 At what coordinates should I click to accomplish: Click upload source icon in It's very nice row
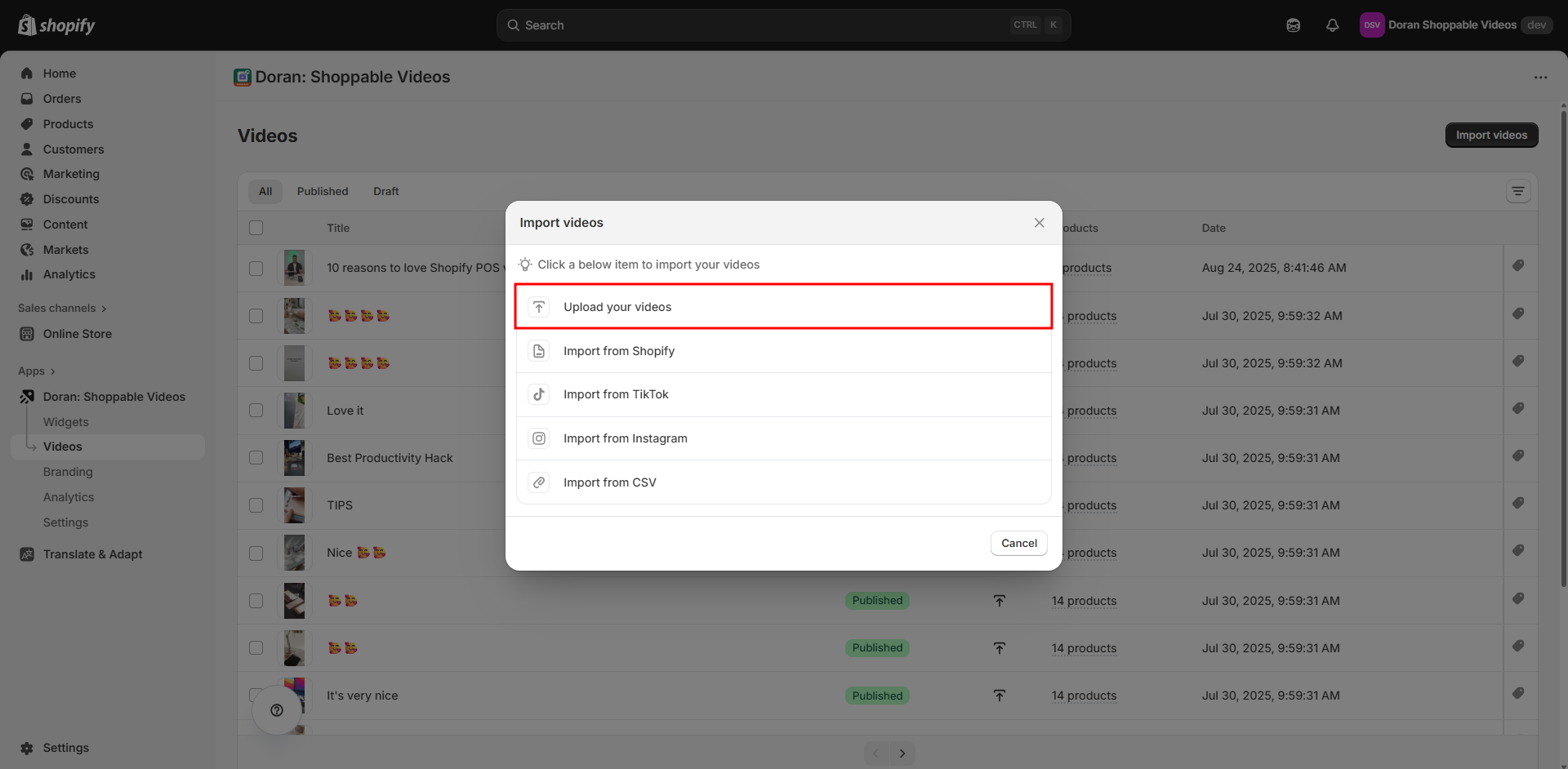tap(999, 696)
